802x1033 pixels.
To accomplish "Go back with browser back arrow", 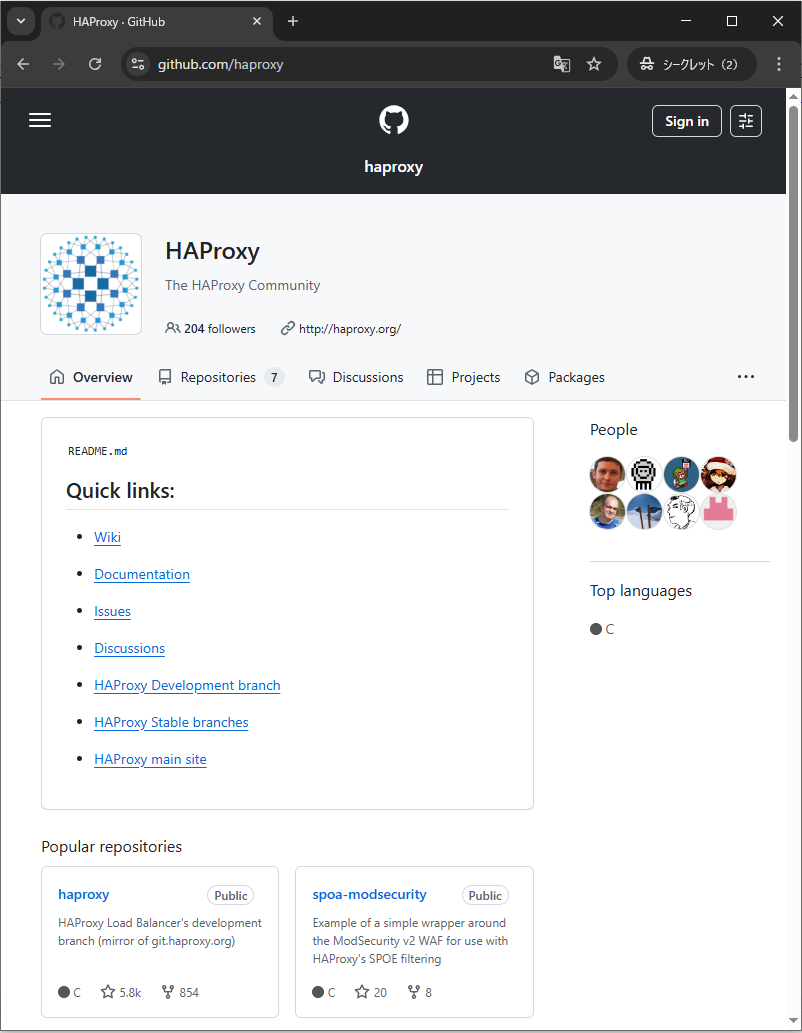I will [x=24, y=64].
